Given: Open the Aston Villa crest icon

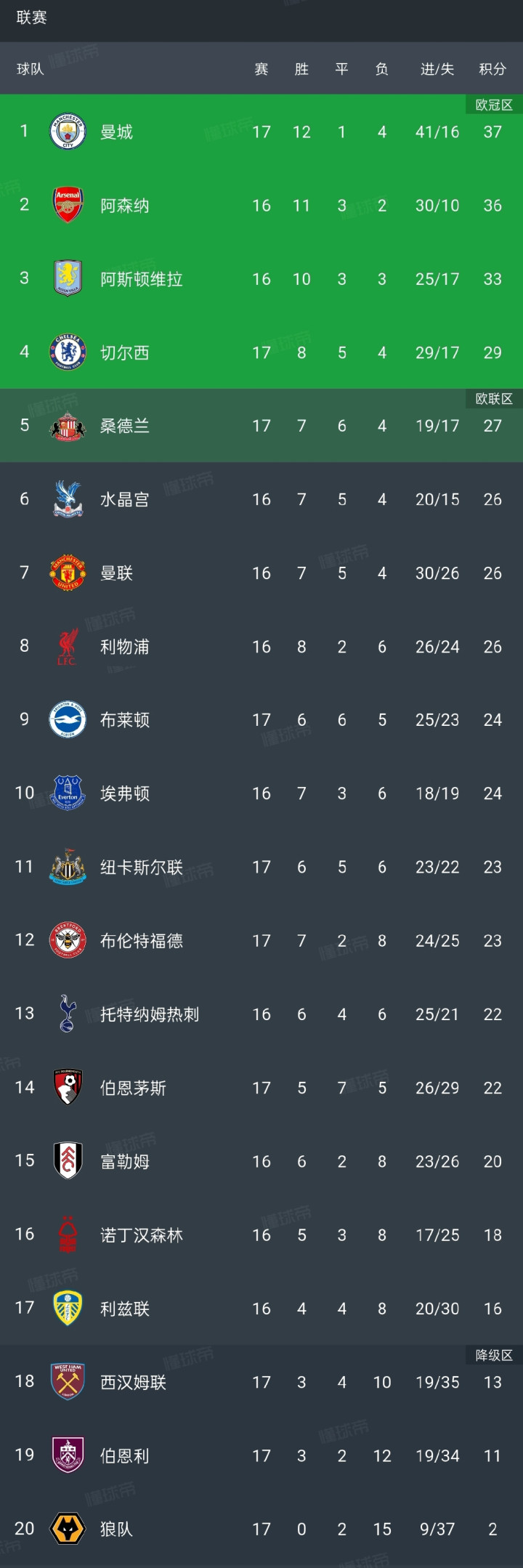Looking at the screenshot, I should point(68,278).
